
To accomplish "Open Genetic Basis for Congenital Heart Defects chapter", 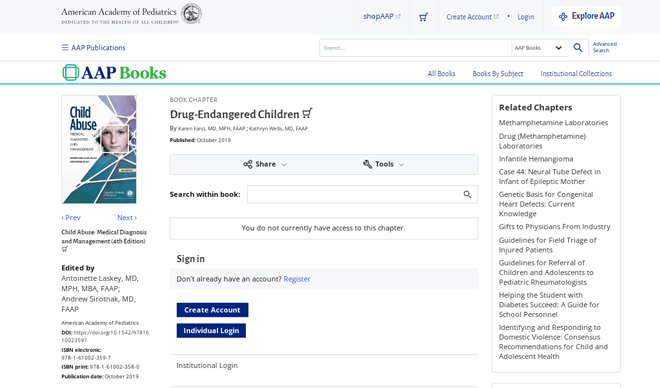I will tap(546, 204).
